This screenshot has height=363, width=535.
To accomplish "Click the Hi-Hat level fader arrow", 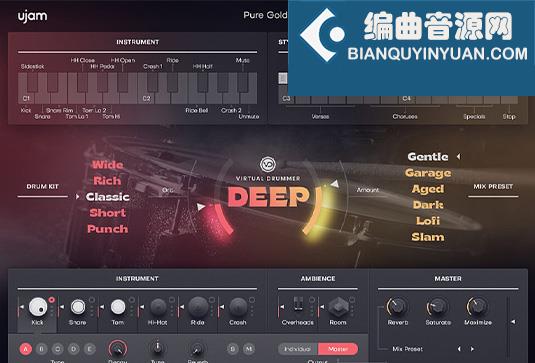I will 142,307.
